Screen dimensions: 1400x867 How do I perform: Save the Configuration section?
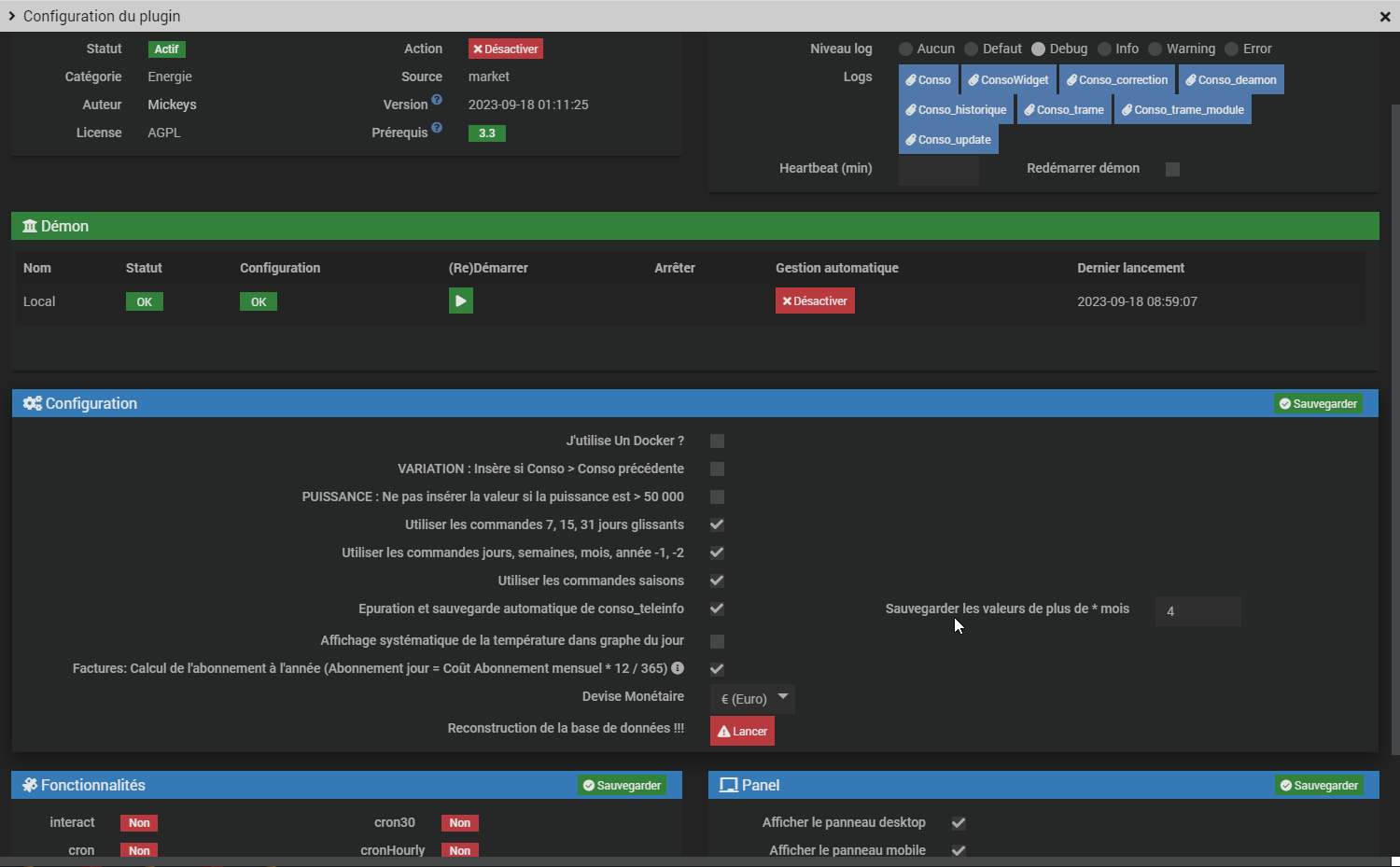(x=1319, y=403)
